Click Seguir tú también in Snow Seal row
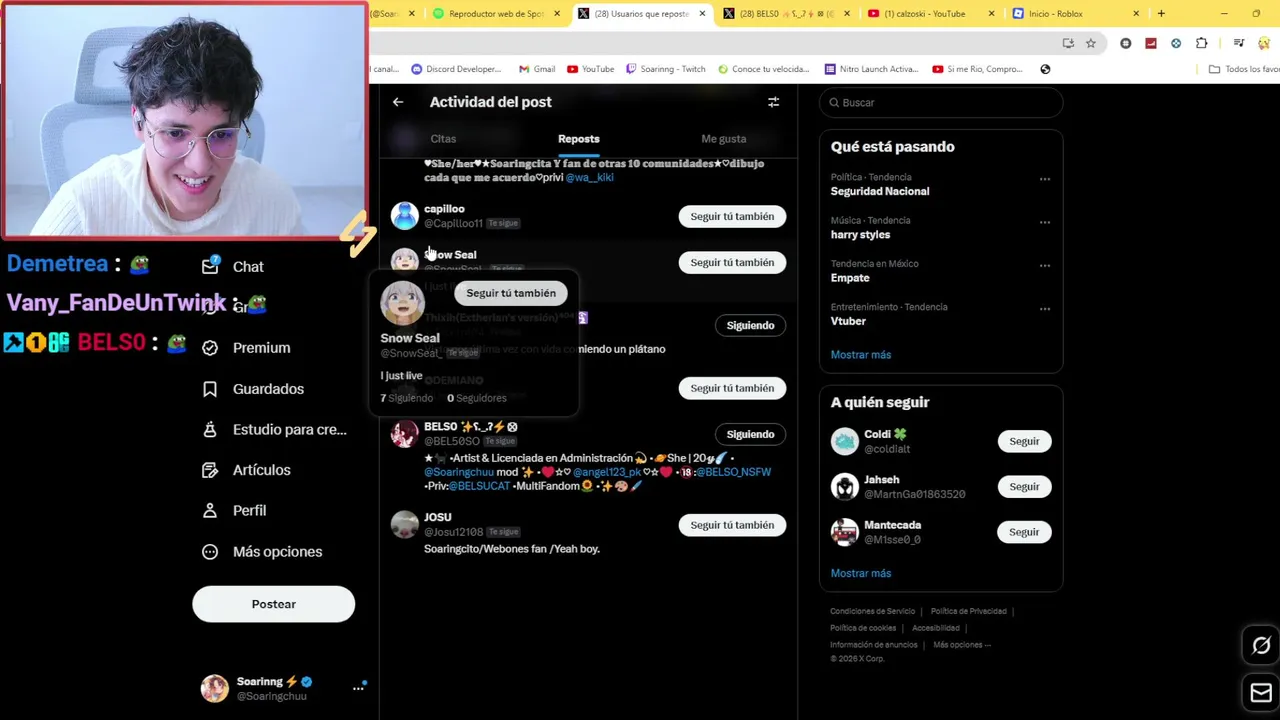The width and height of the screenshot is (1280, 720). click(x=732, y=262)
